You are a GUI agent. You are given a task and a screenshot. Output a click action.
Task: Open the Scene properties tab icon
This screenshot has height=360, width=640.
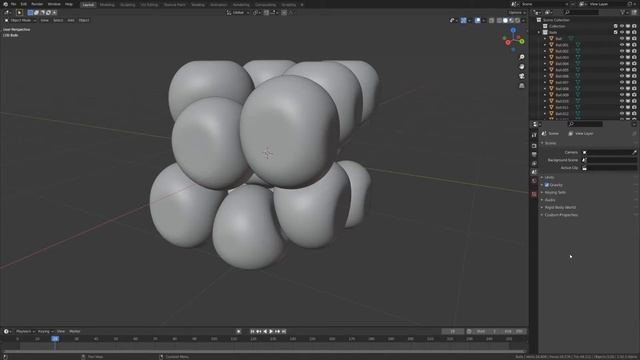point(534,172)
